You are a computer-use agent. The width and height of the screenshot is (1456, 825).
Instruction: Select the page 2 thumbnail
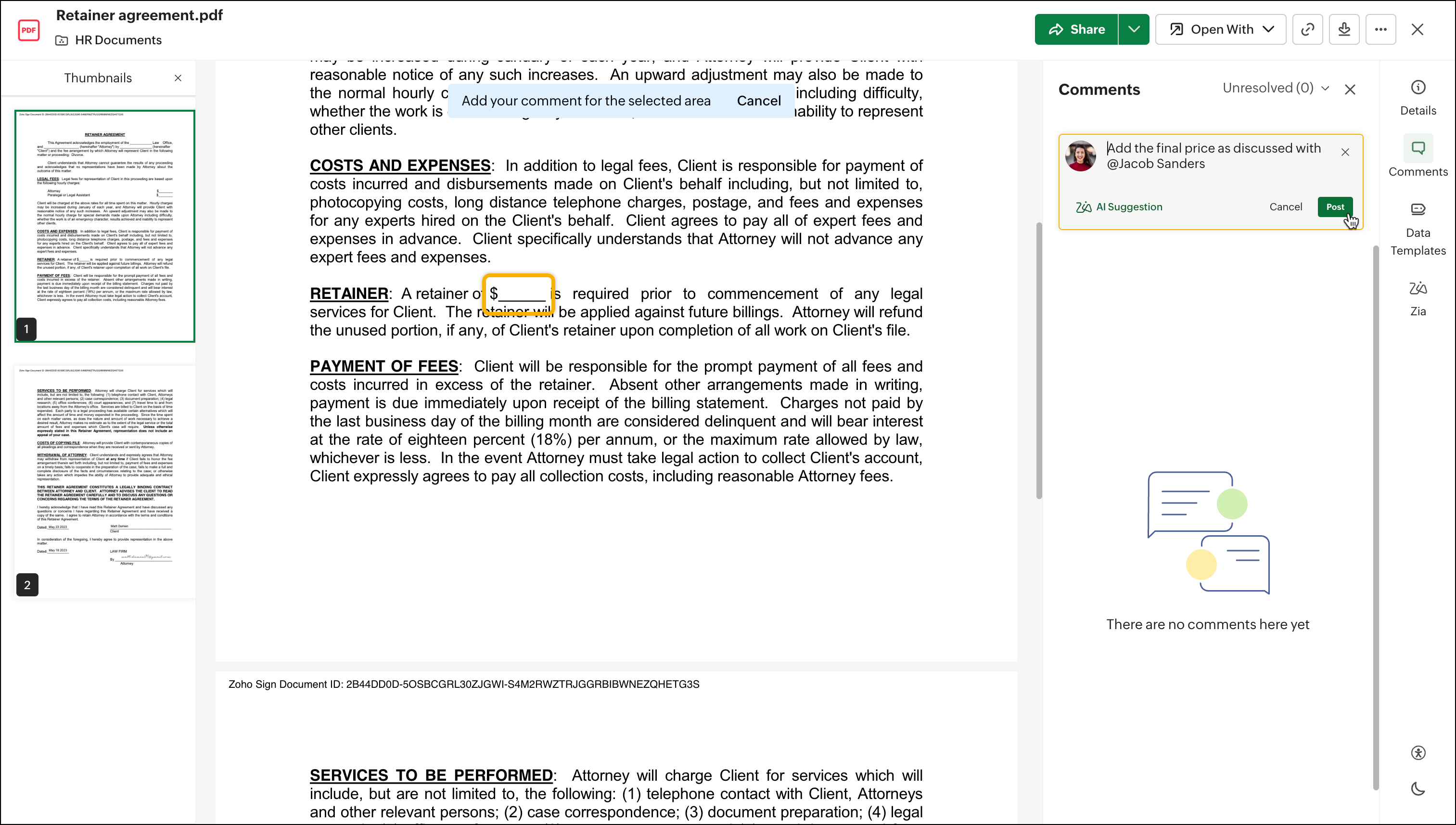point(105,482)
